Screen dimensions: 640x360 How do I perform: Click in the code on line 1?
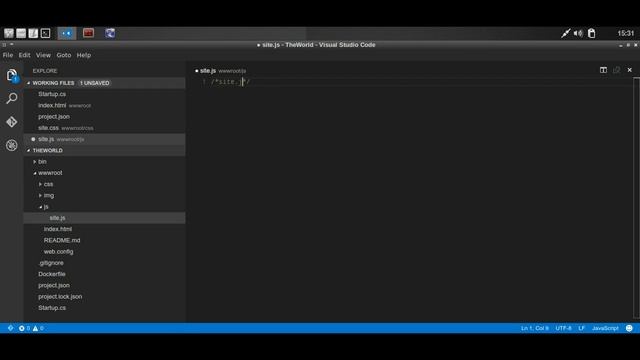coord(231,82)
